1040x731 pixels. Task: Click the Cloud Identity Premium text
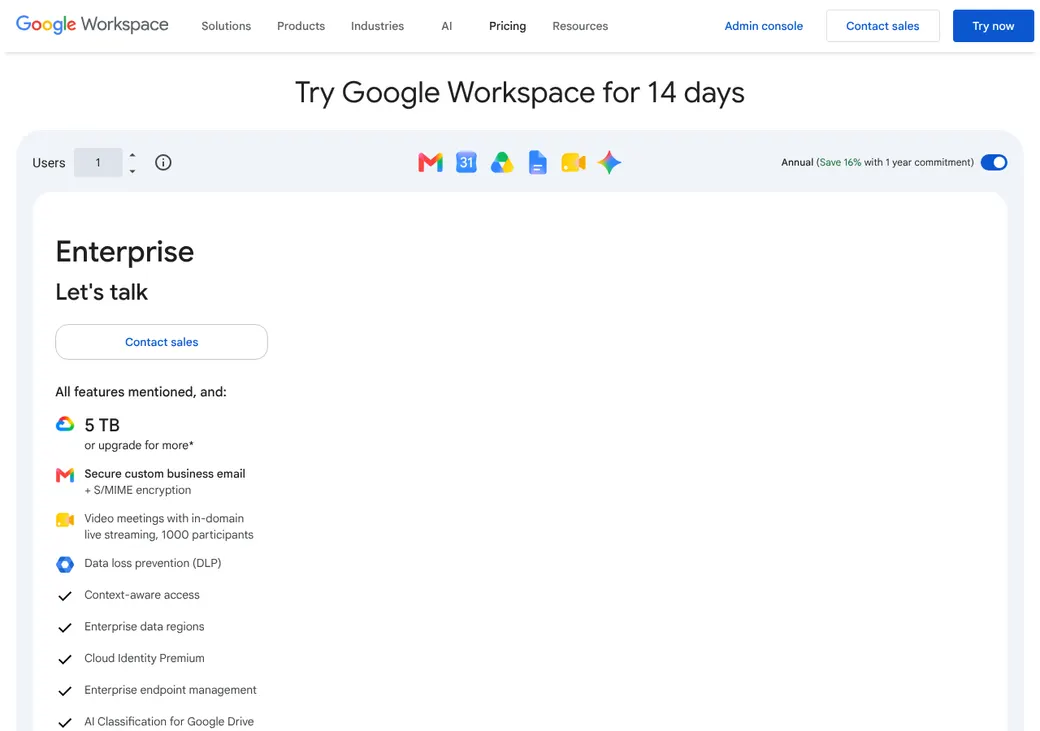pyautogui.click(x=144, y=659)
